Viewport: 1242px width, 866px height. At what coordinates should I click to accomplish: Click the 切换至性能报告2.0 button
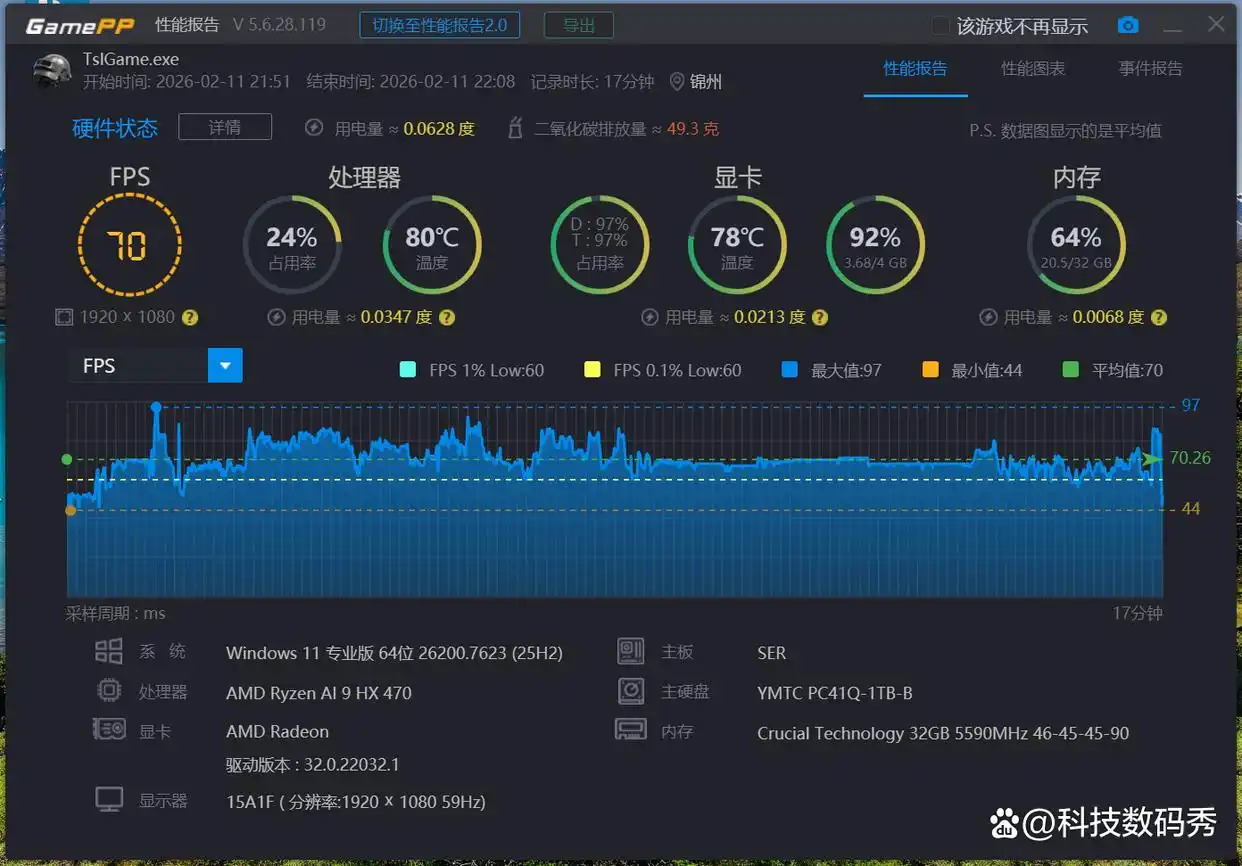[440, 25]
